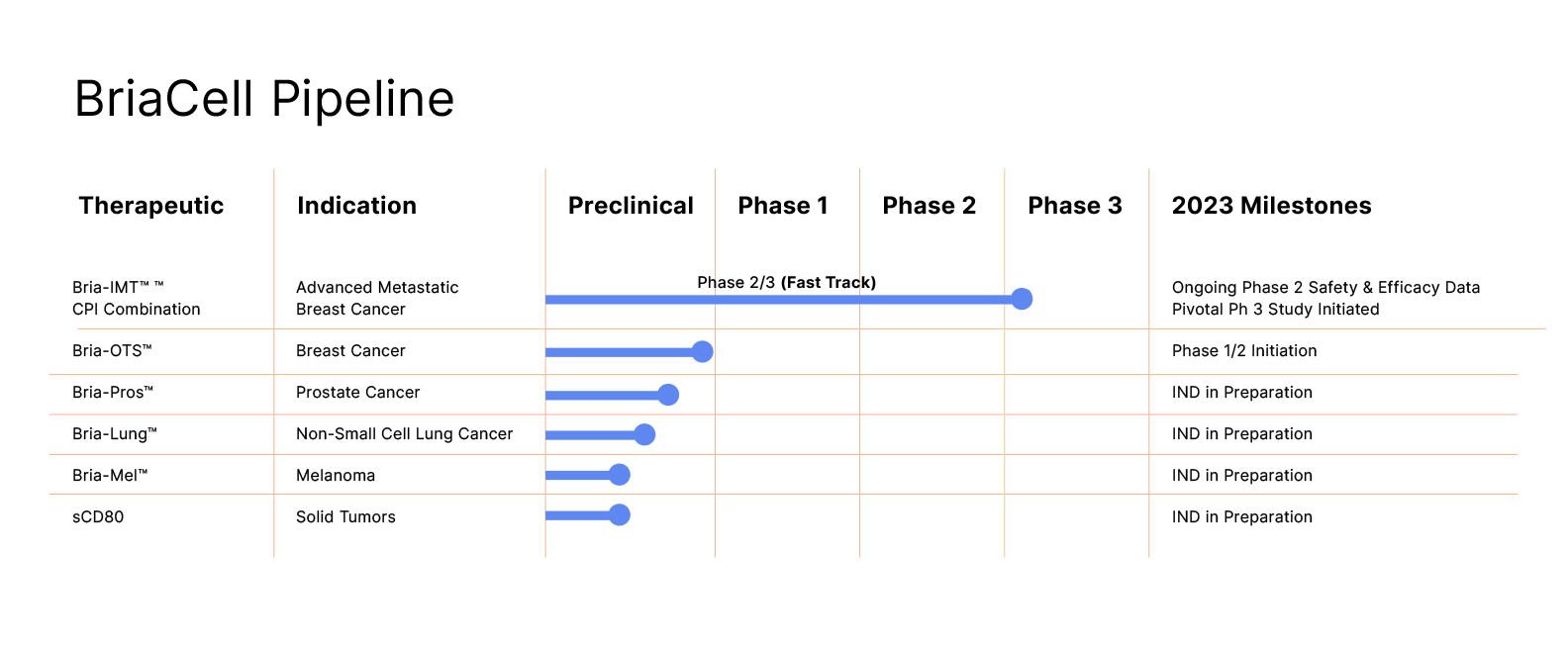Click the BriaCell Pipeline title
Image resolution: width=1568 pixels, height=645 pixels.
pyautogui.click(x=264, y=99)
